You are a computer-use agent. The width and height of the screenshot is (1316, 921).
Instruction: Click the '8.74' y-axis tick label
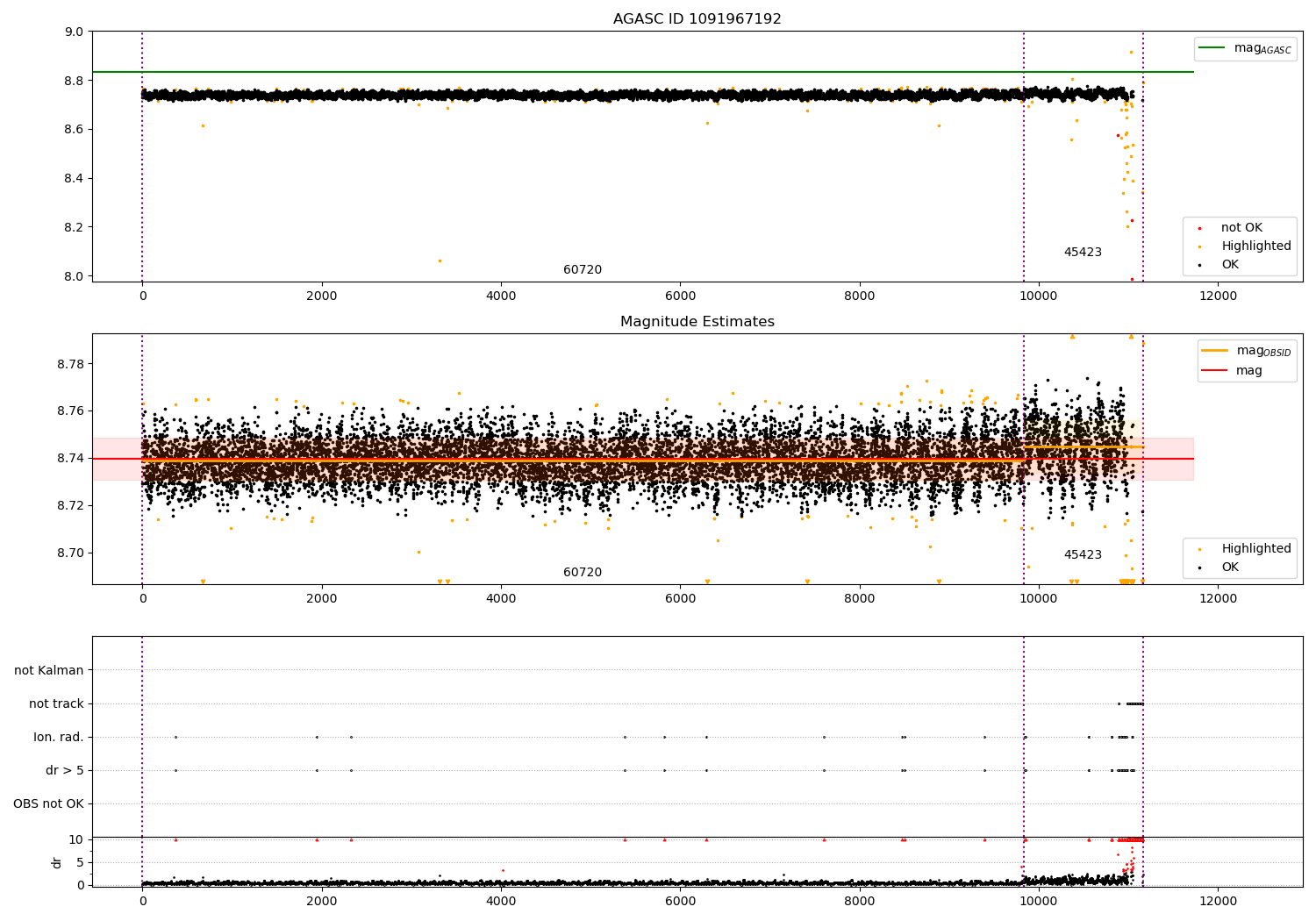(71, 459)
